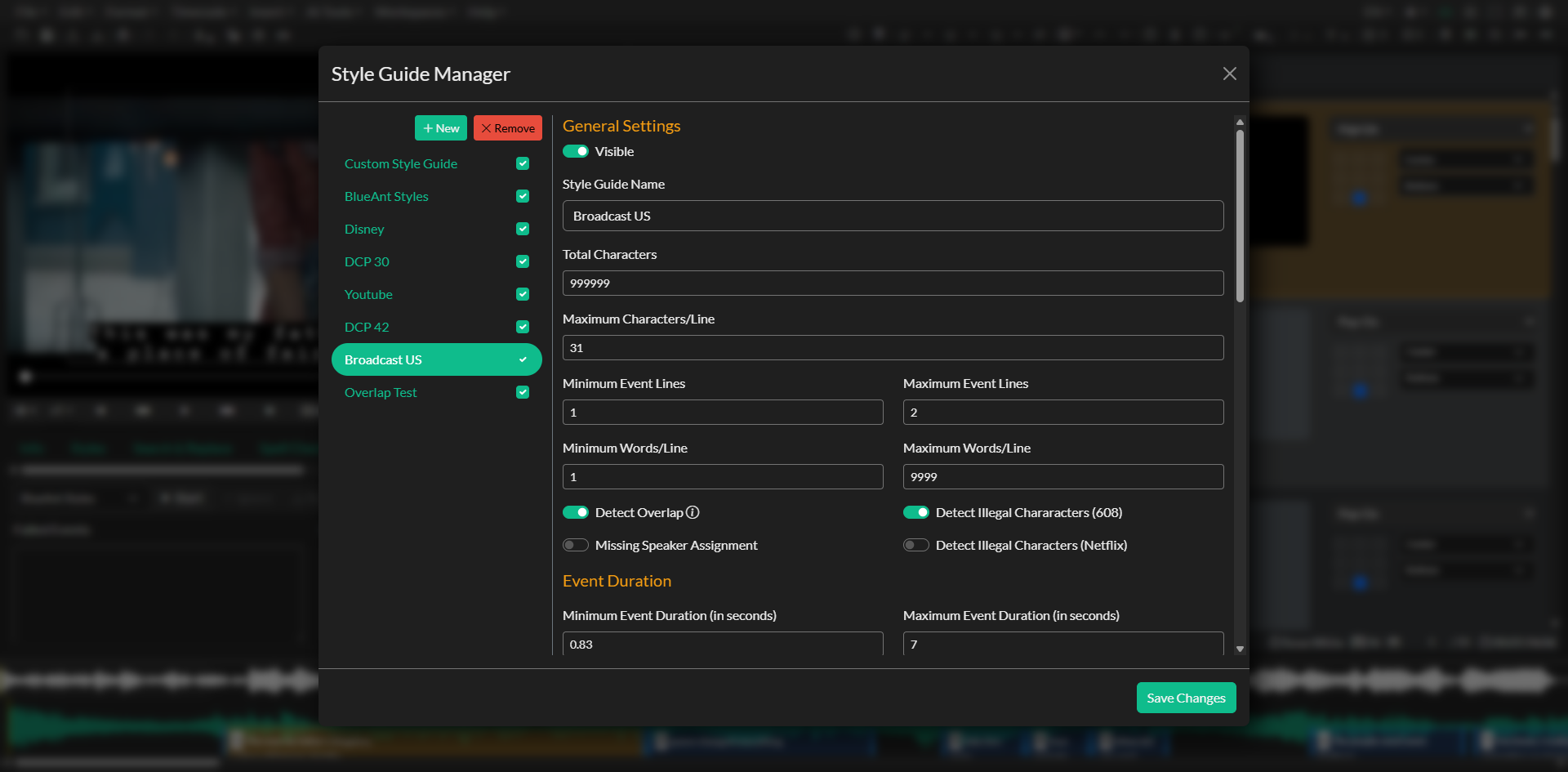Viewport: 1568px width, 772px height.
Task: Click the Detect Overlap info icon
Action: 693,512
